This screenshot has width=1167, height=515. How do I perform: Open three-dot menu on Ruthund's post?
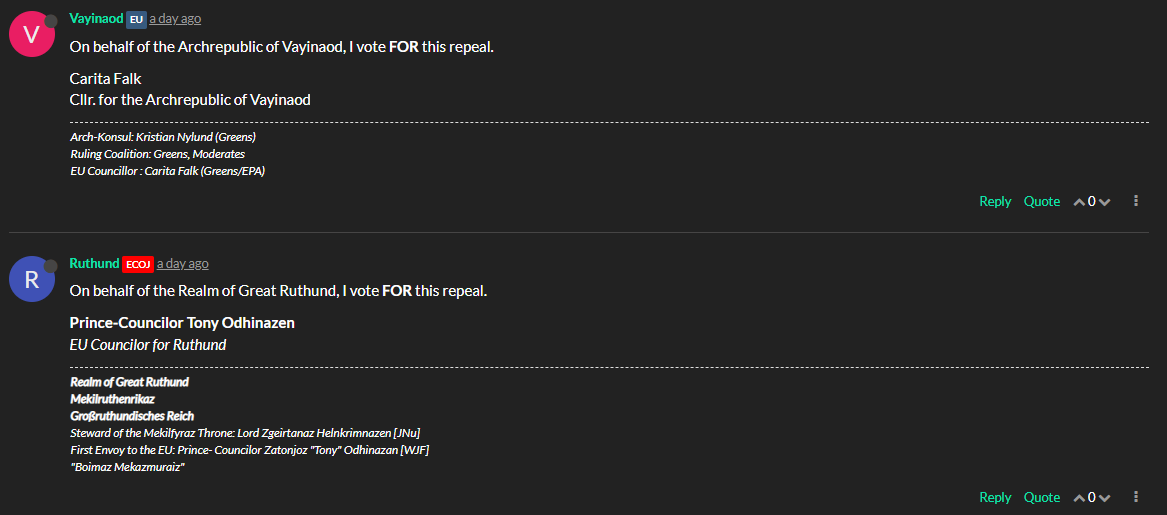pyautogui.click(x=1136, y=497)
